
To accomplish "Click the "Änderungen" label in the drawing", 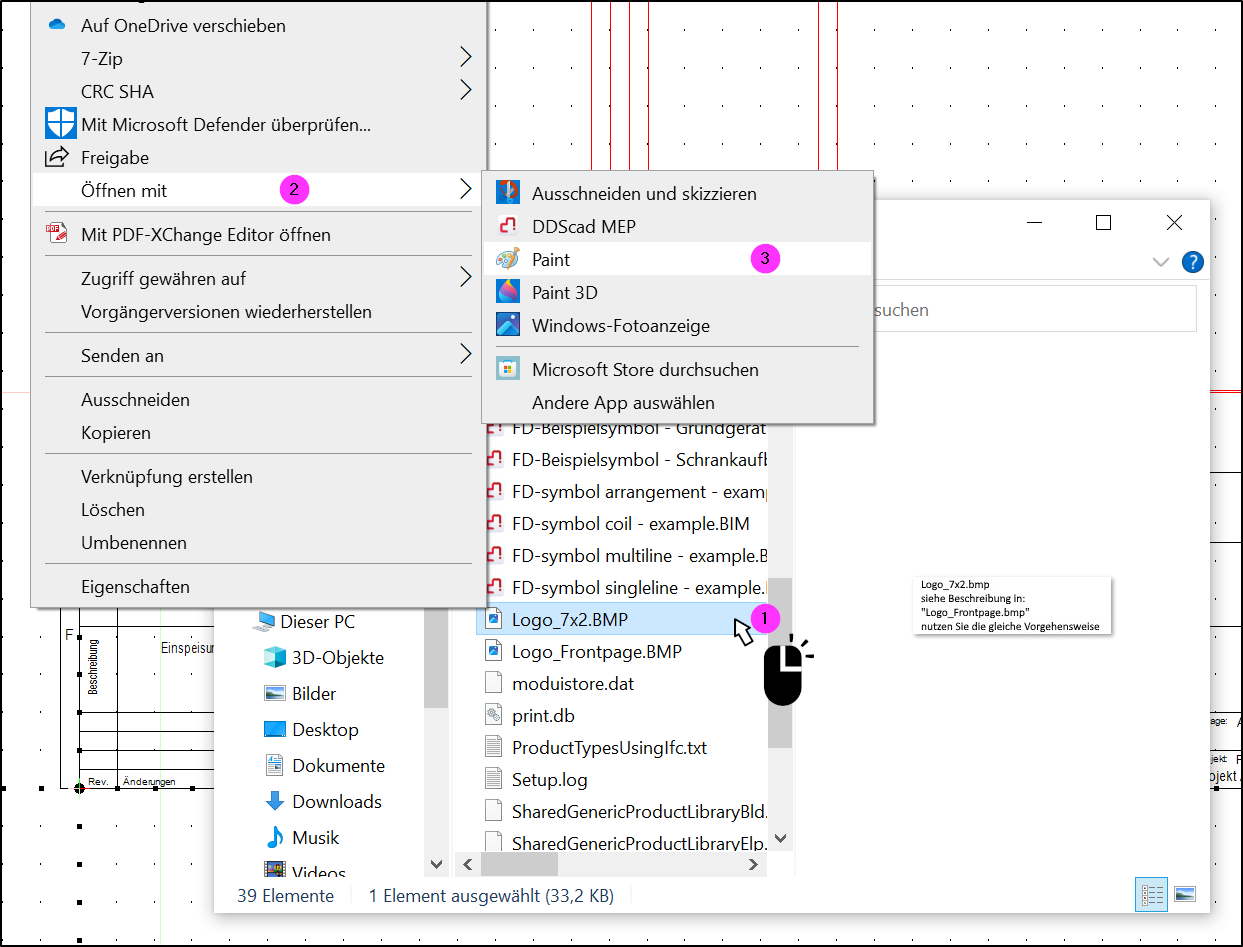I will (149, 781).
